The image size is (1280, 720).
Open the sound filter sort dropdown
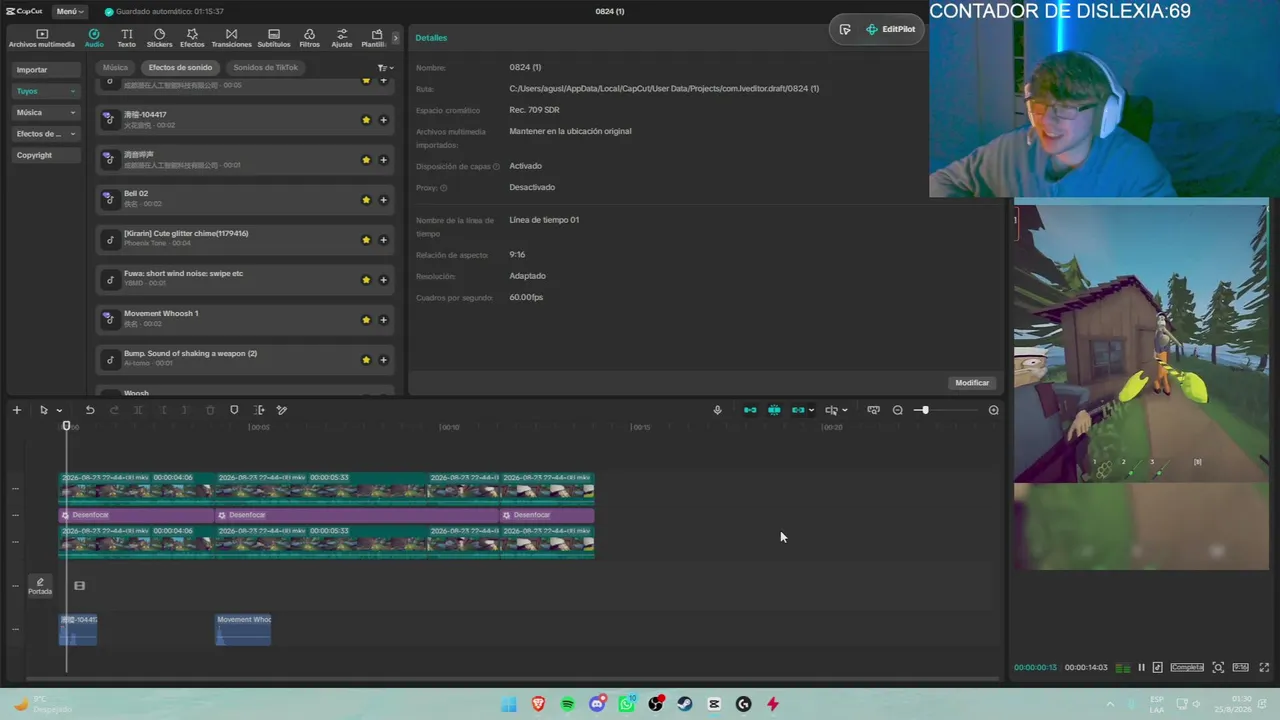385,68
